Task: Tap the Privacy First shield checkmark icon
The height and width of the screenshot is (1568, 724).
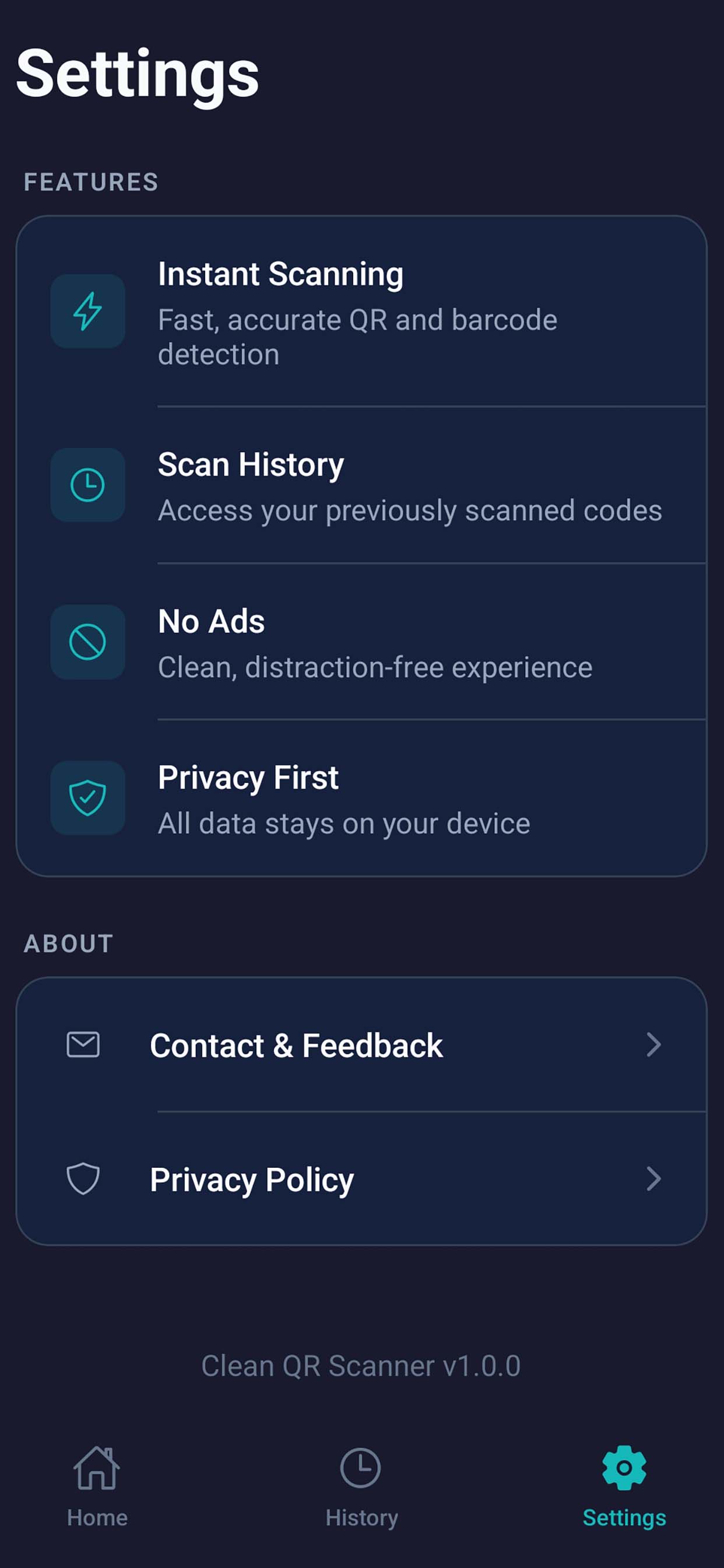Action: tap(87, 797)
